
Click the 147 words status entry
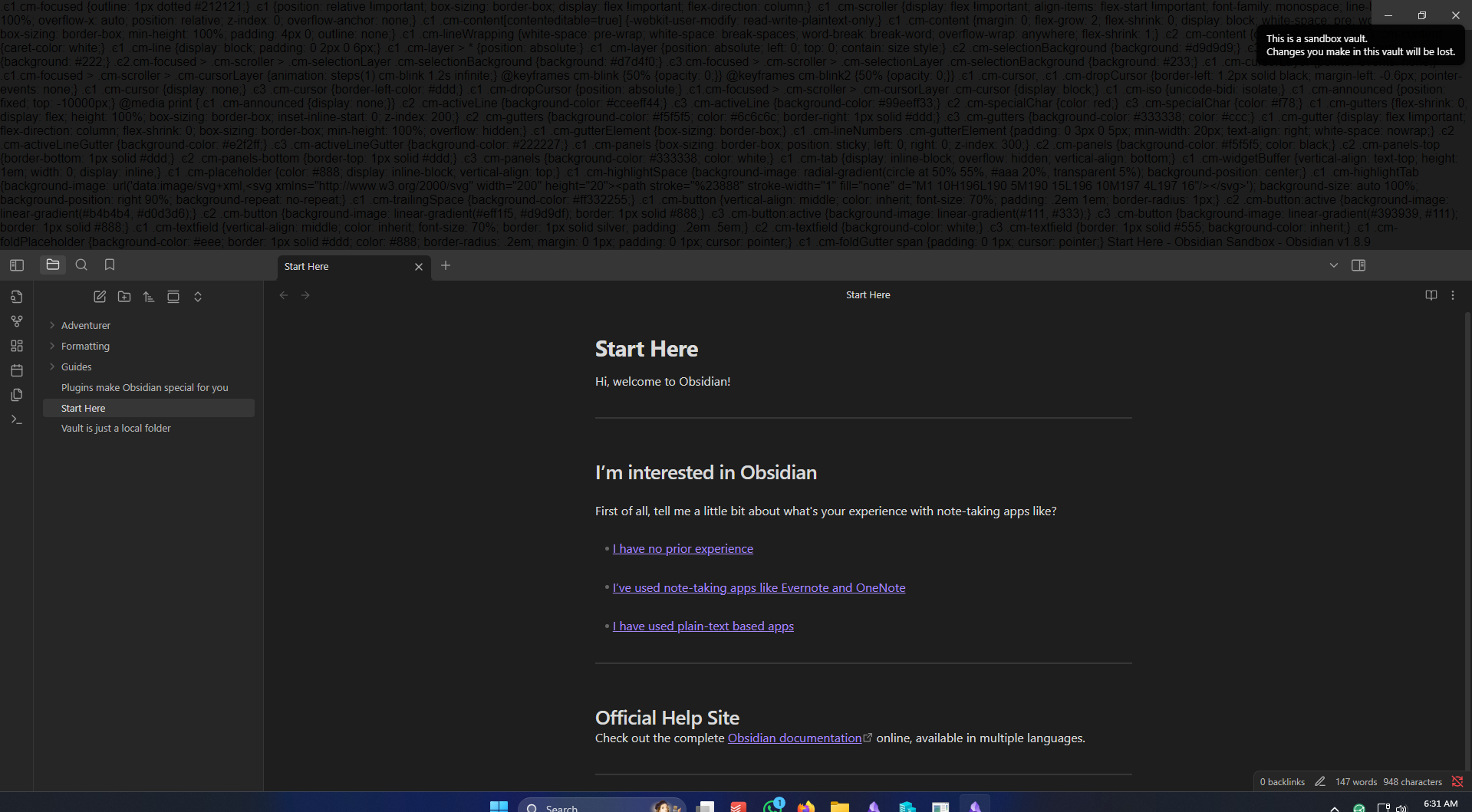click(1356, 782)
